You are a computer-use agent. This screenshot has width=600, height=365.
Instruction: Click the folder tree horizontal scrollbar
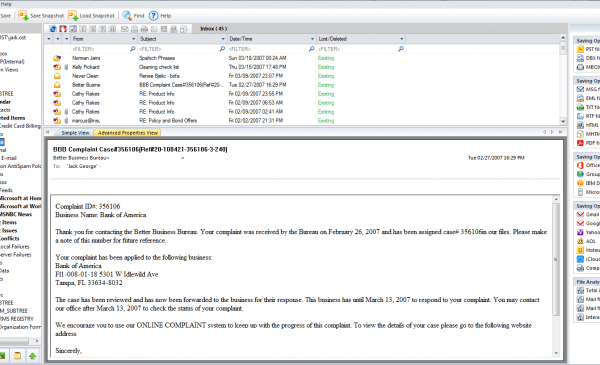click(x=15, y=341)
